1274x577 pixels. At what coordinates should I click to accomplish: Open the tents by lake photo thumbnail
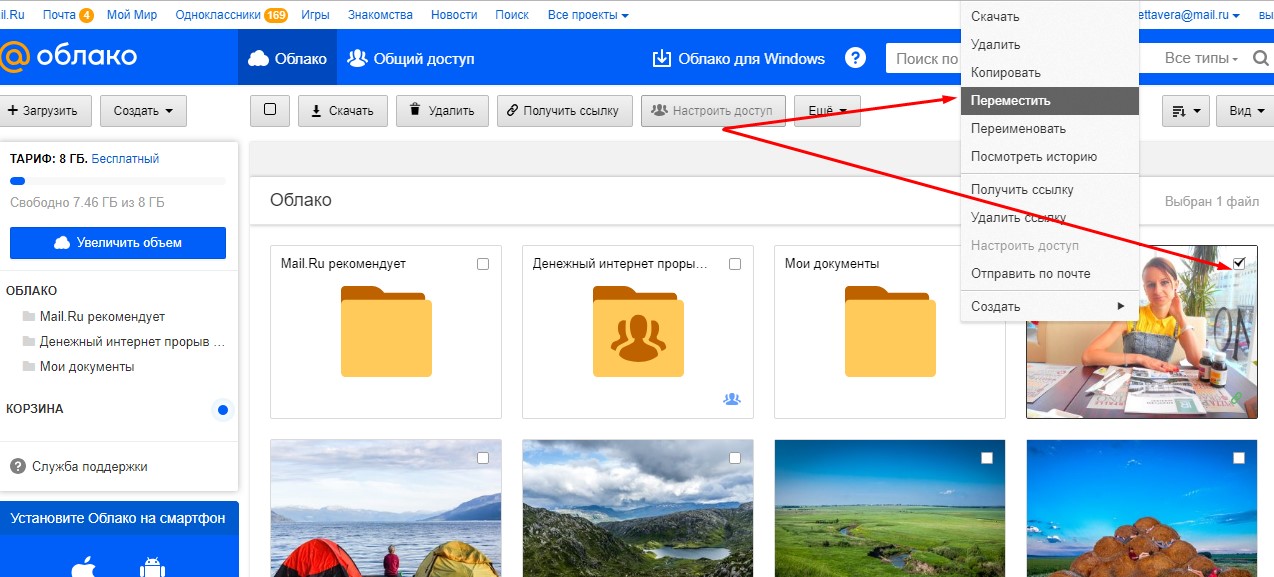[385, 508]
